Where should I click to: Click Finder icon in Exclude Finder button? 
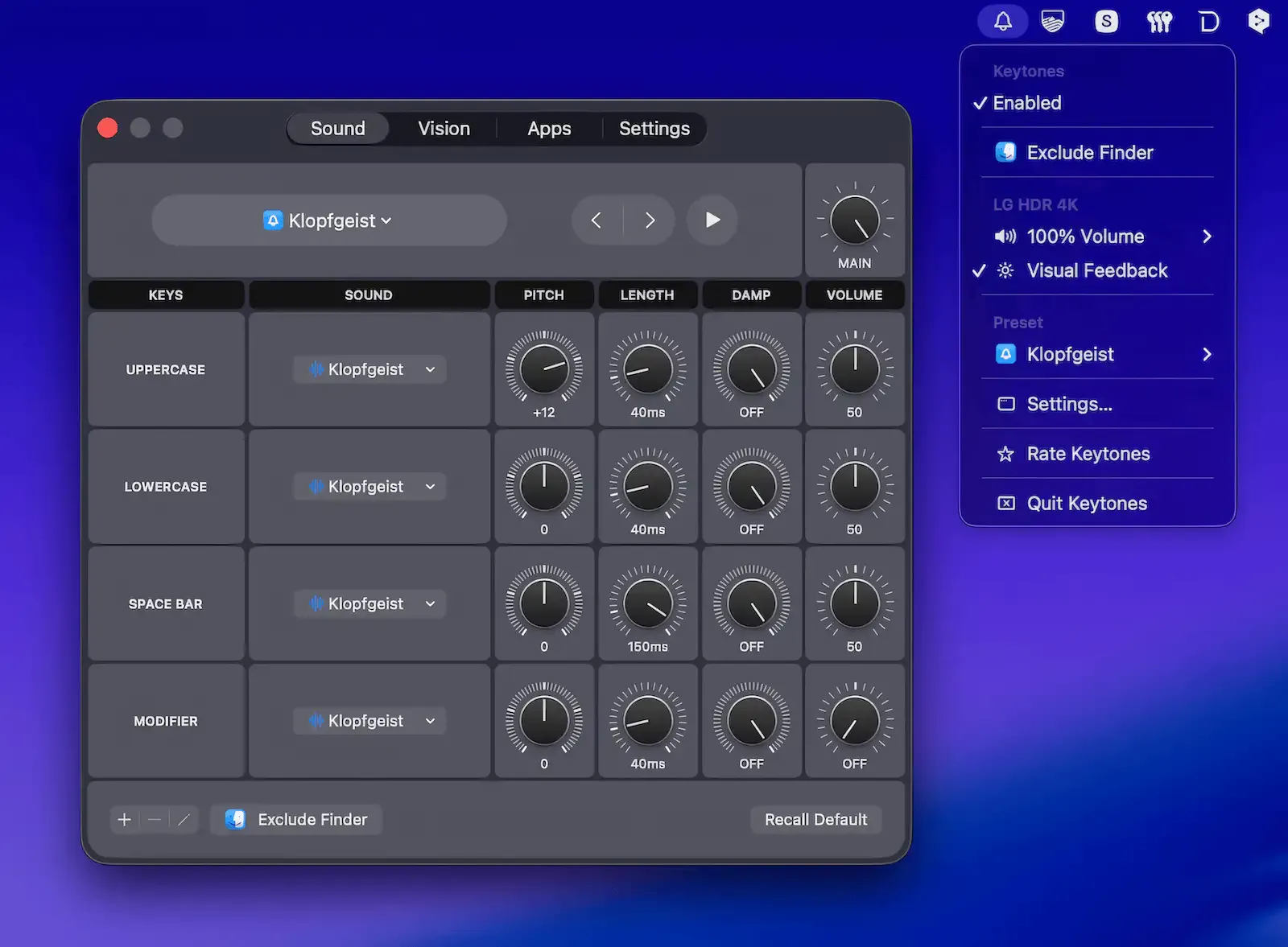[x=235, y=819]
